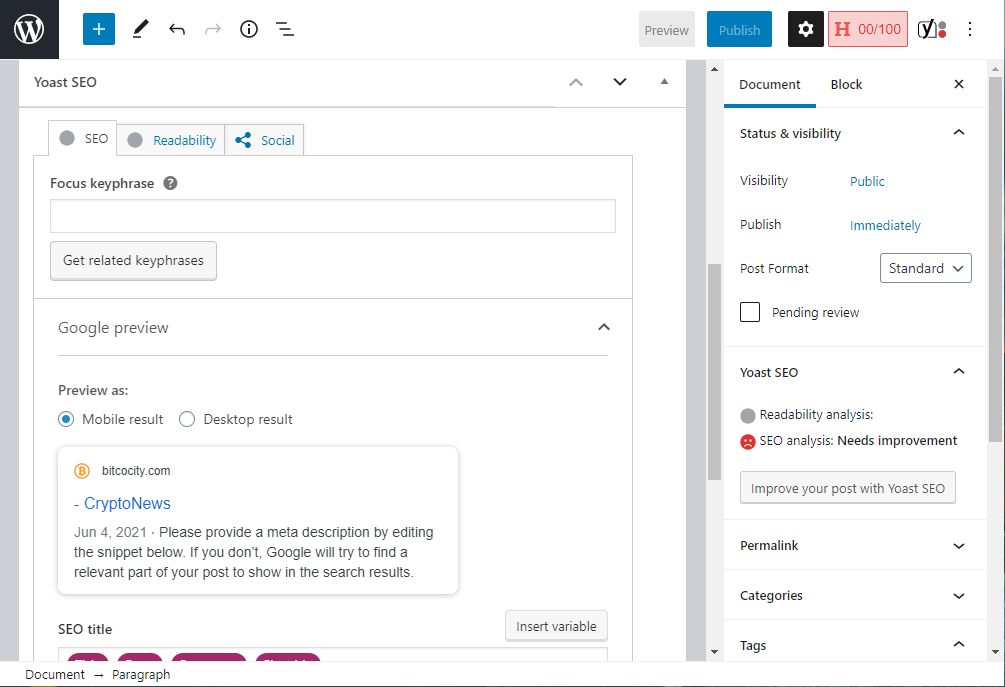Open the headline analyzer score 00/100

[868, 29]
